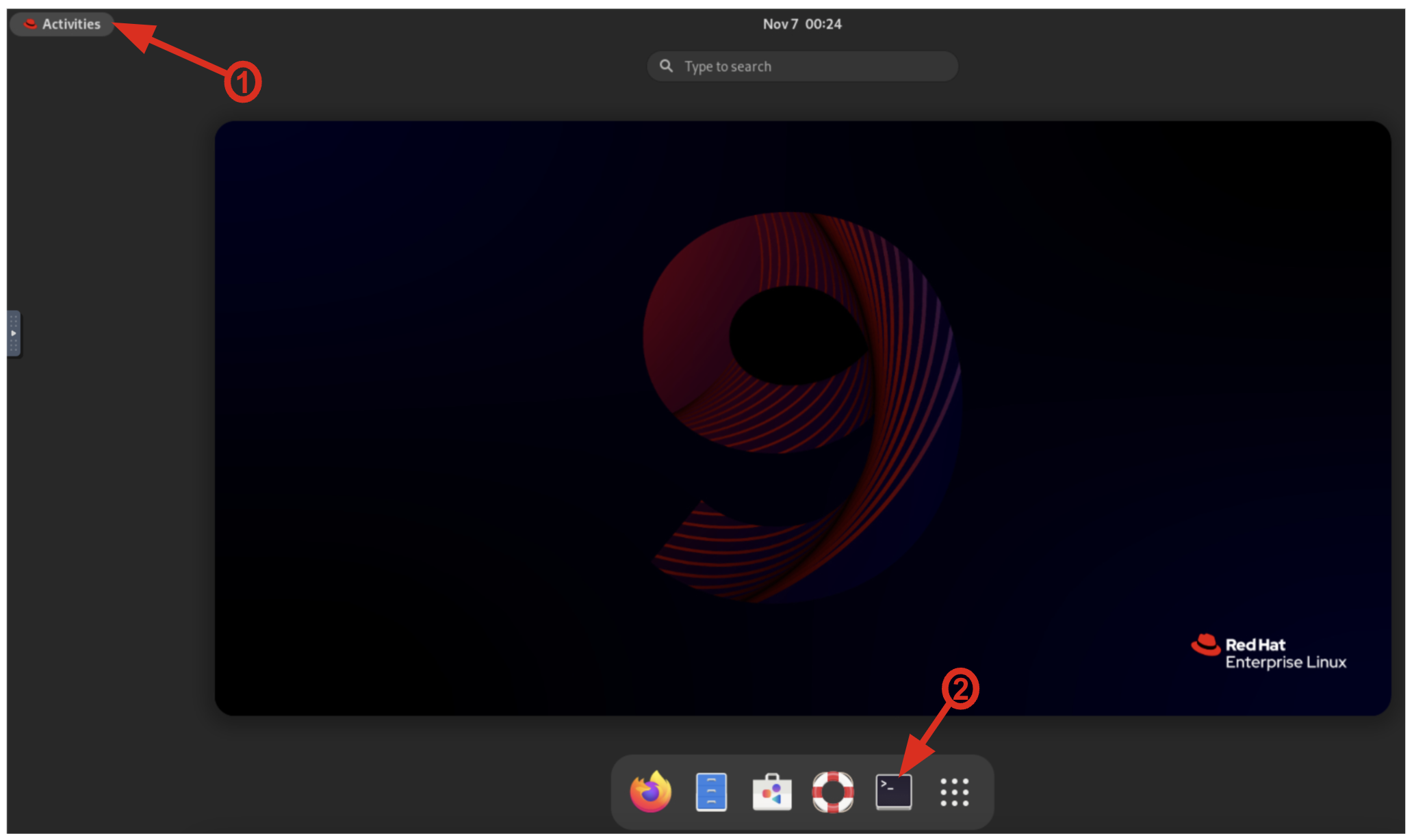This screenshot has height=840, width=1414.
Task: Click the magnifier icon in search bar
Action: 666,66
